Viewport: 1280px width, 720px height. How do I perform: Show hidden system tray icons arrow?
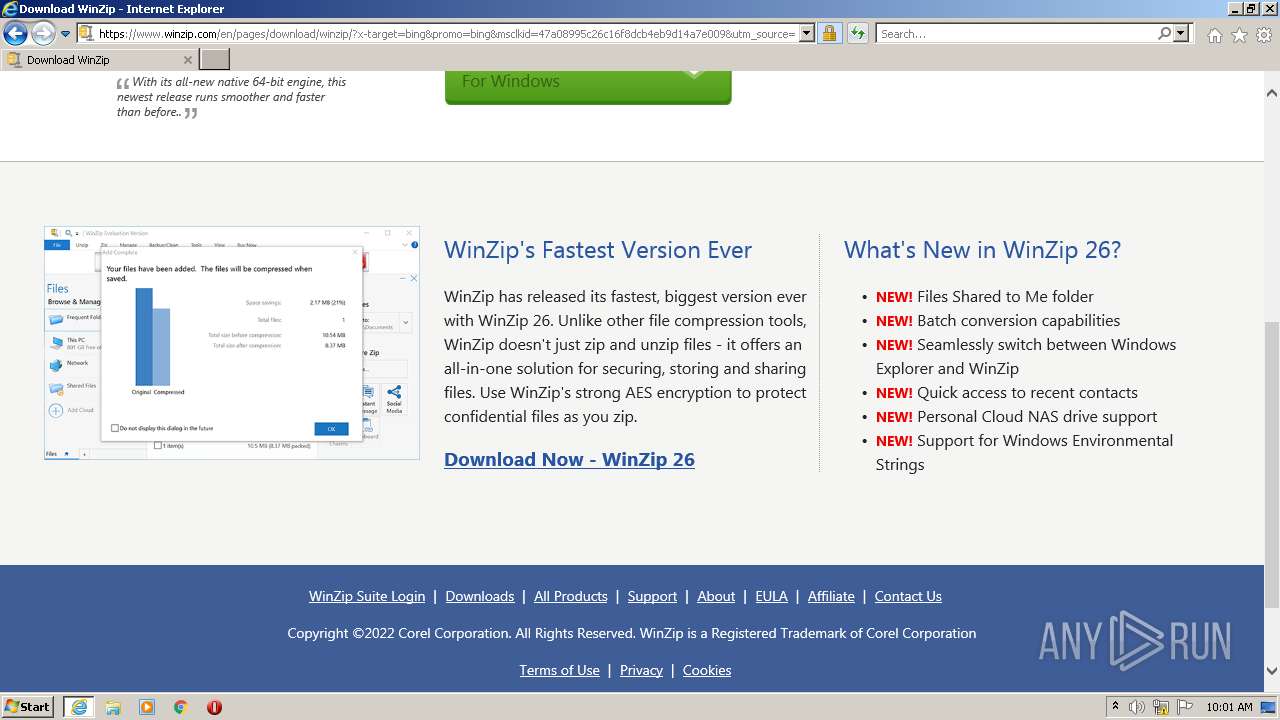1115,707
